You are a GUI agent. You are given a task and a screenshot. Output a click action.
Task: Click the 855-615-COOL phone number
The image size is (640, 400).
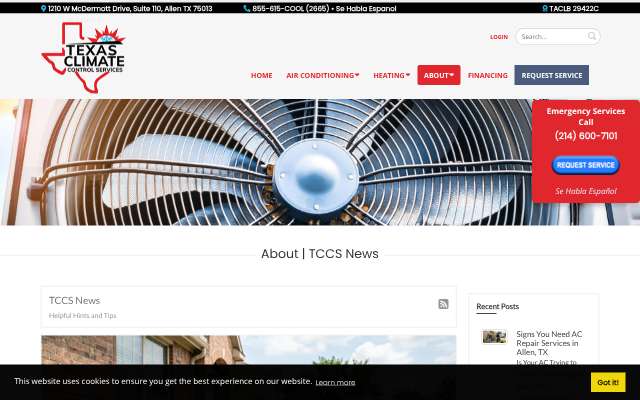click(x=291, y=8)
